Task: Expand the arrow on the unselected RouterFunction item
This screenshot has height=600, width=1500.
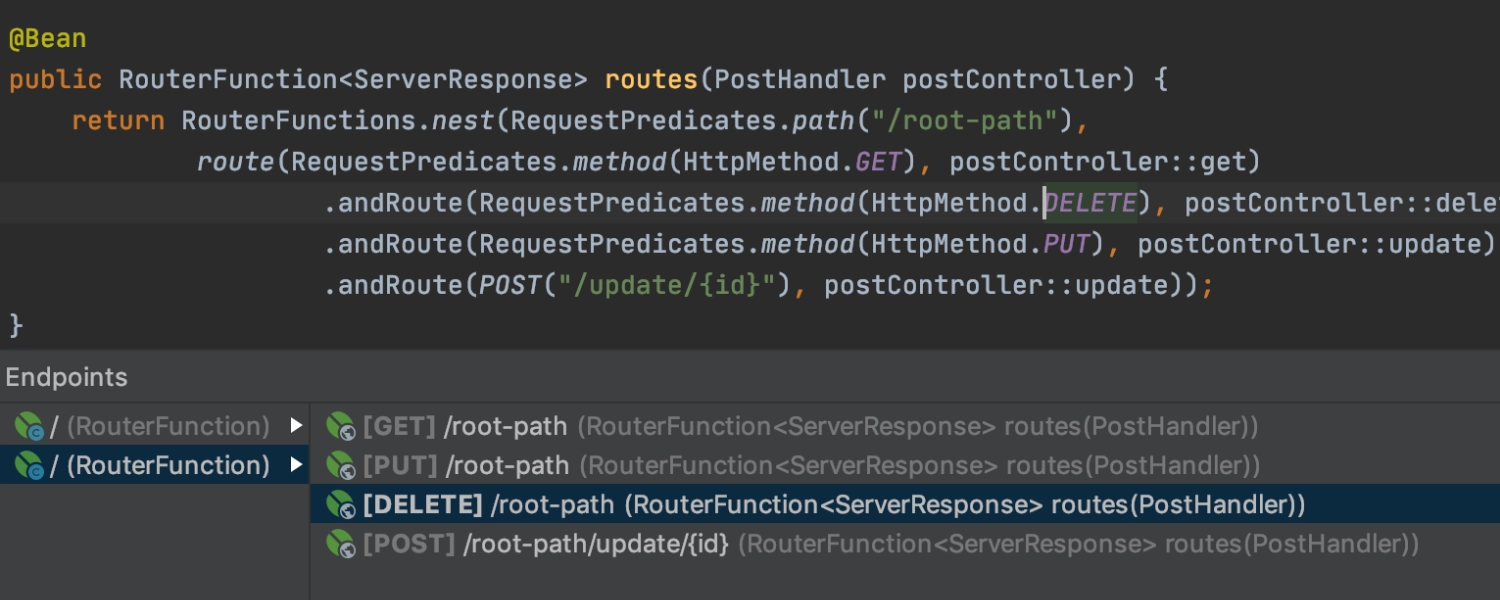Action: point(296,426)
